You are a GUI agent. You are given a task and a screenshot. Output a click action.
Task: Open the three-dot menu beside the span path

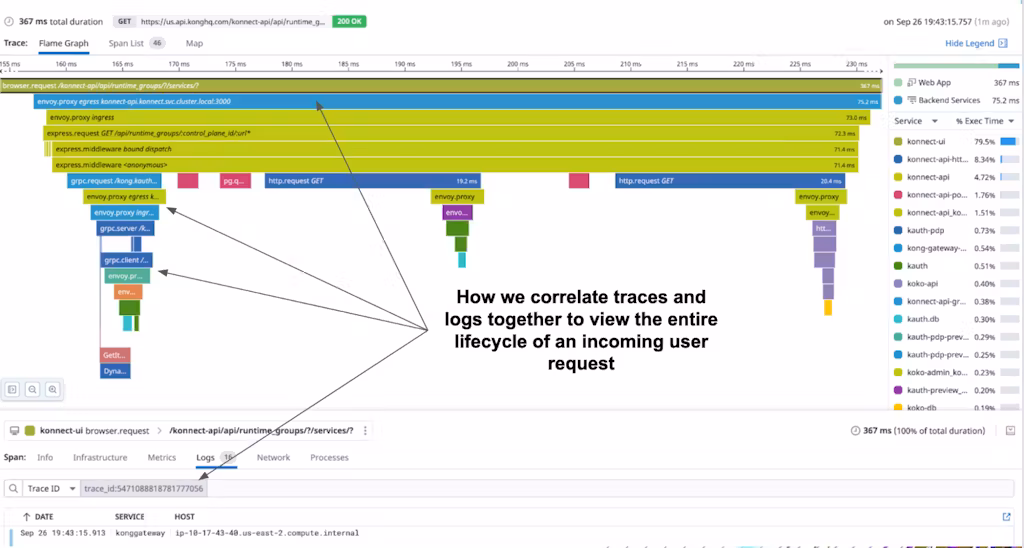[365, 431]
